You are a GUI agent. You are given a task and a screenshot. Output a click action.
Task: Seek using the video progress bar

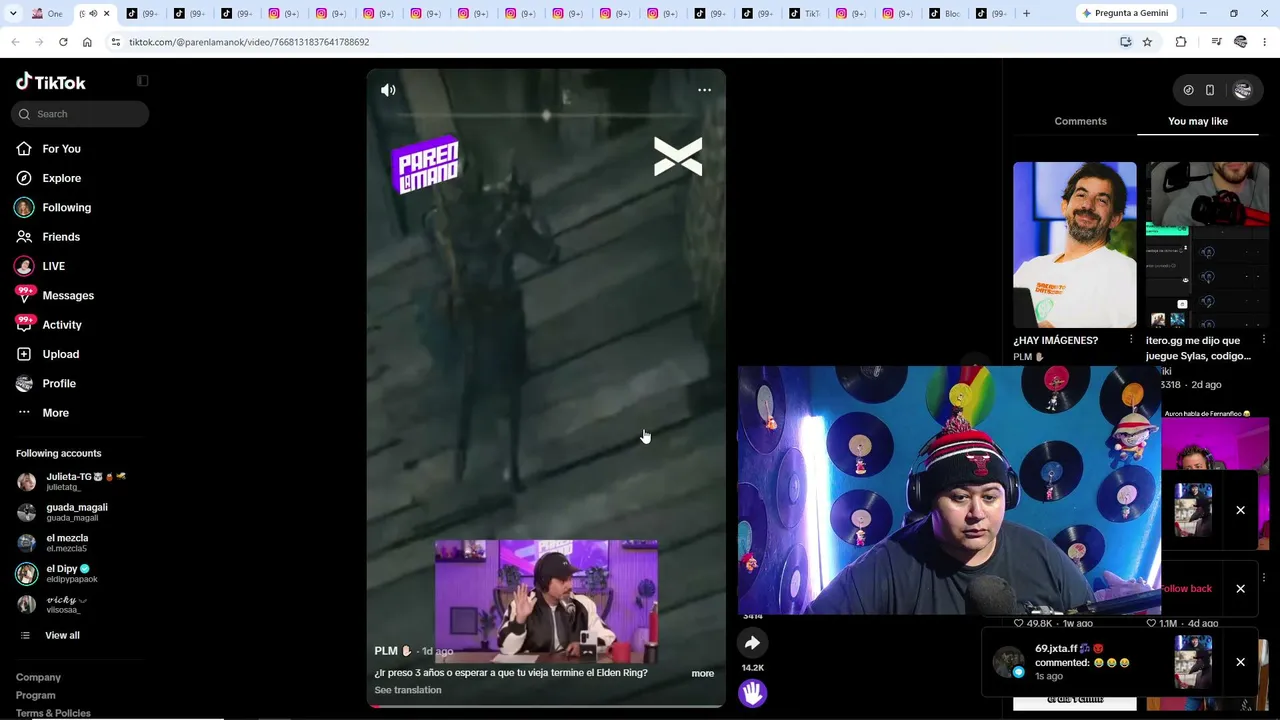[x=546, y=705]
